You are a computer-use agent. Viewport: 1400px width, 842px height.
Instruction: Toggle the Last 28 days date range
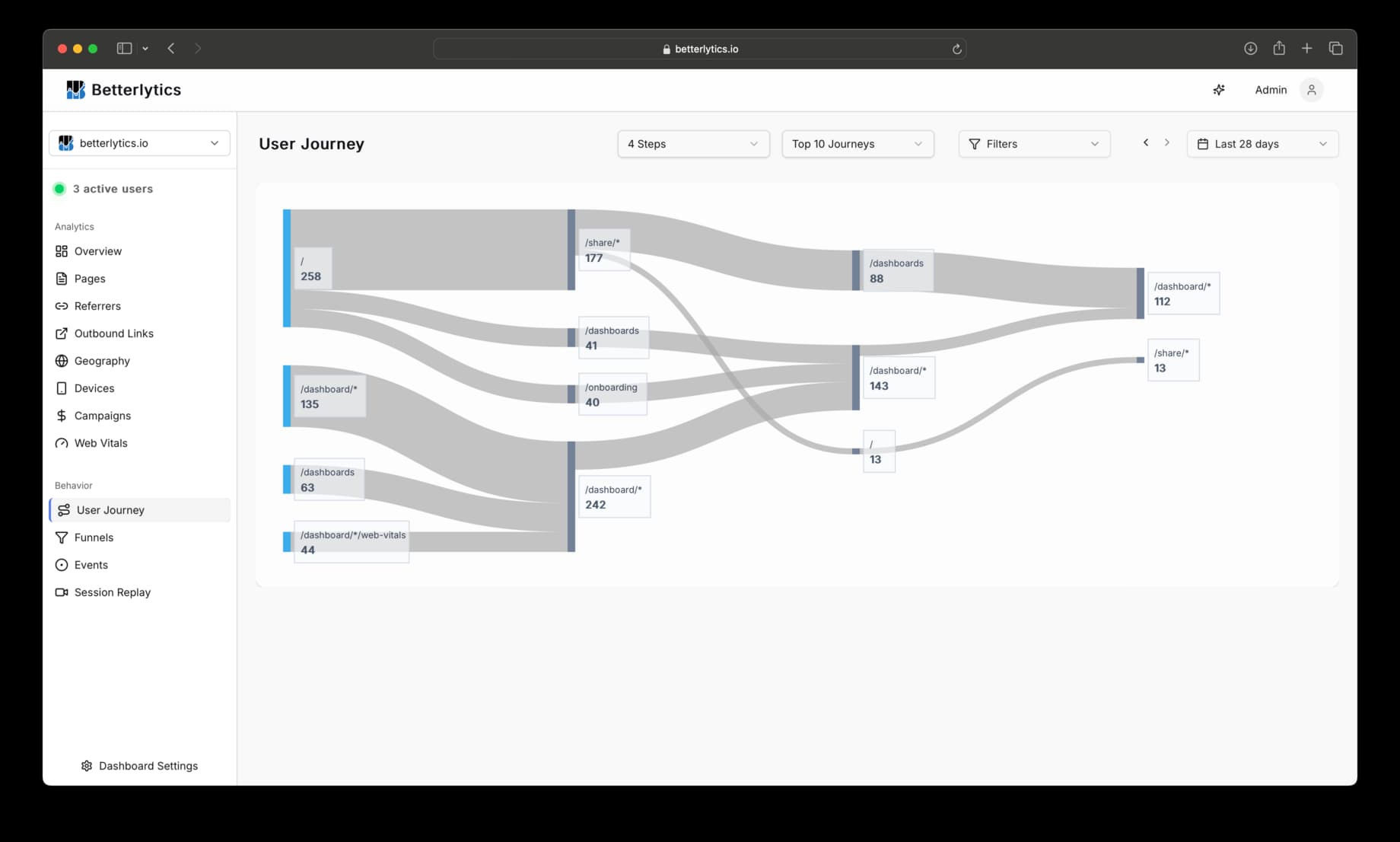tap(1262, 143)
